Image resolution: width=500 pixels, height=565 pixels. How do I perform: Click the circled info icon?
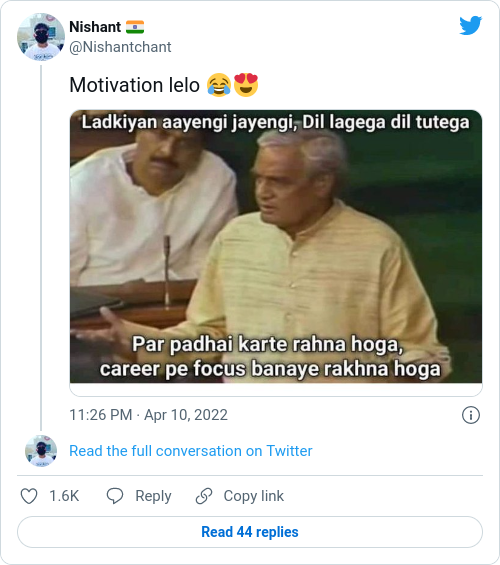pos(471,415)
